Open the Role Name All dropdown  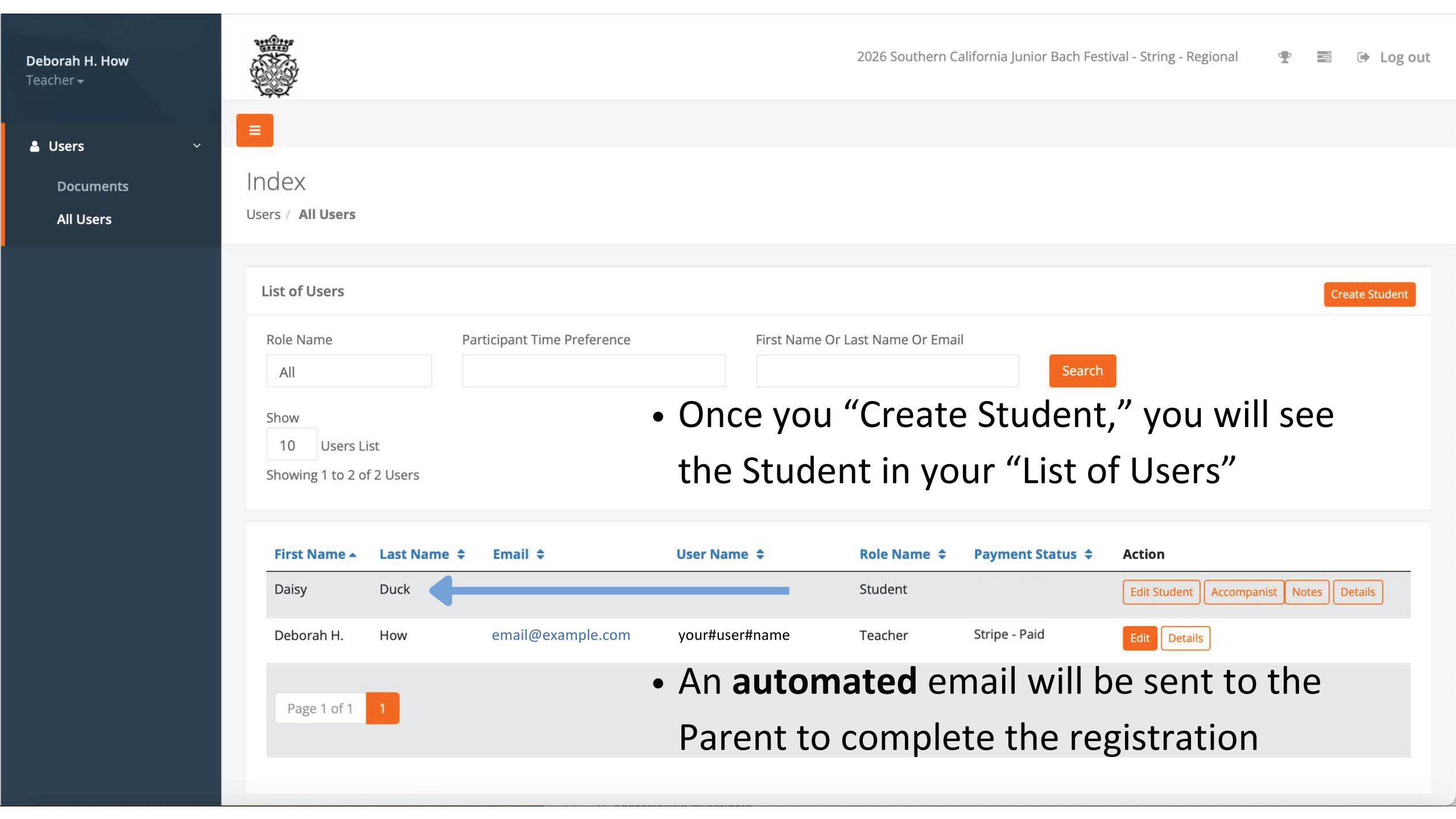(x=349, y=371)
